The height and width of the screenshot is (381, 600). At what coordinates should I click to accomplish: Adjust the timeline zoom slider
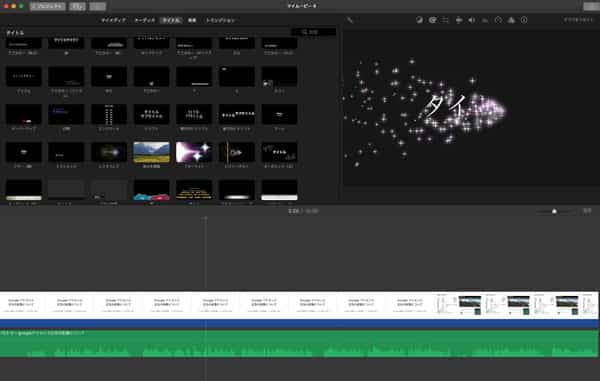click(554, 211)
